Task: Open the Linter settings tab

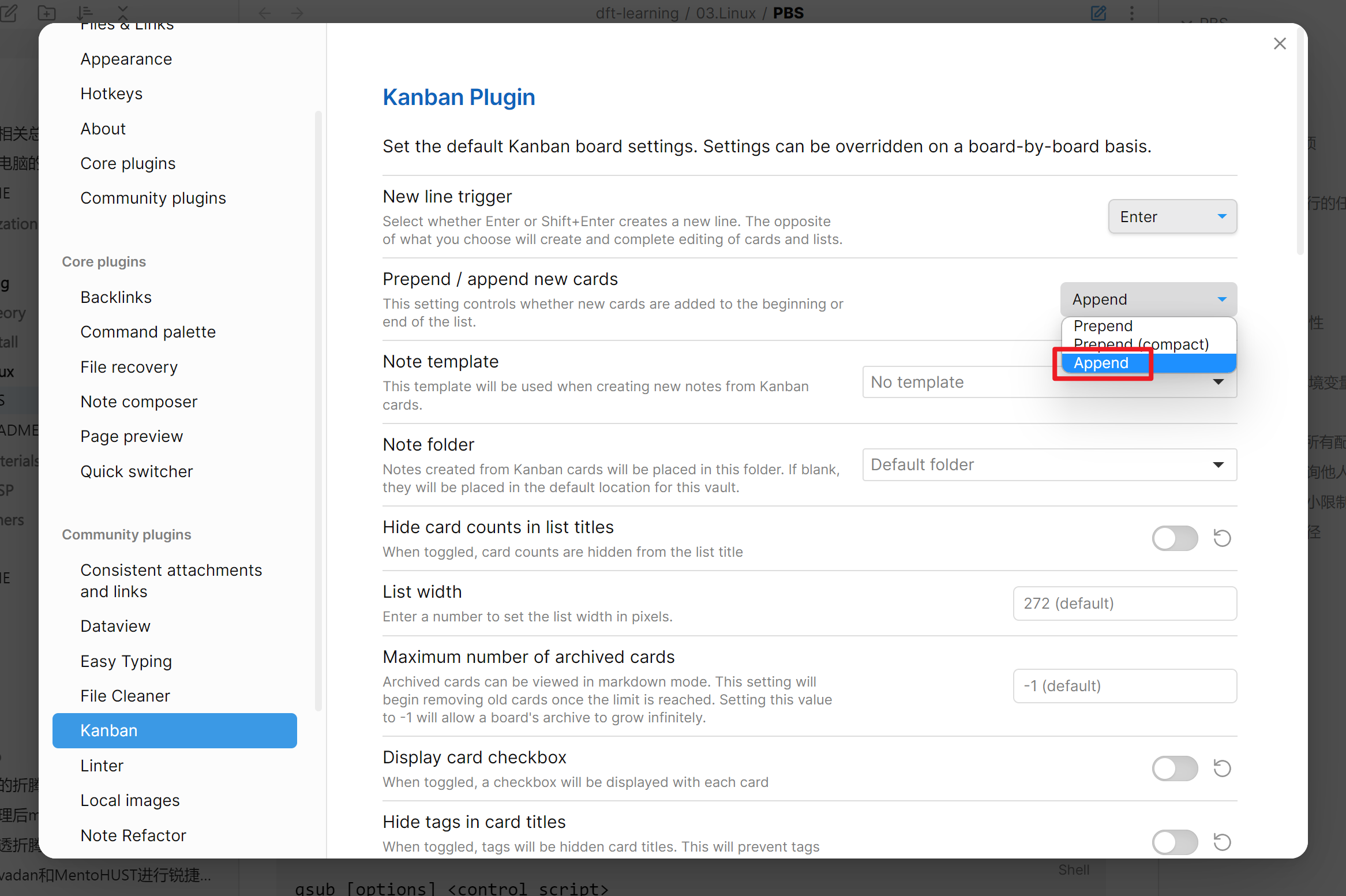Action: [102, 766]
